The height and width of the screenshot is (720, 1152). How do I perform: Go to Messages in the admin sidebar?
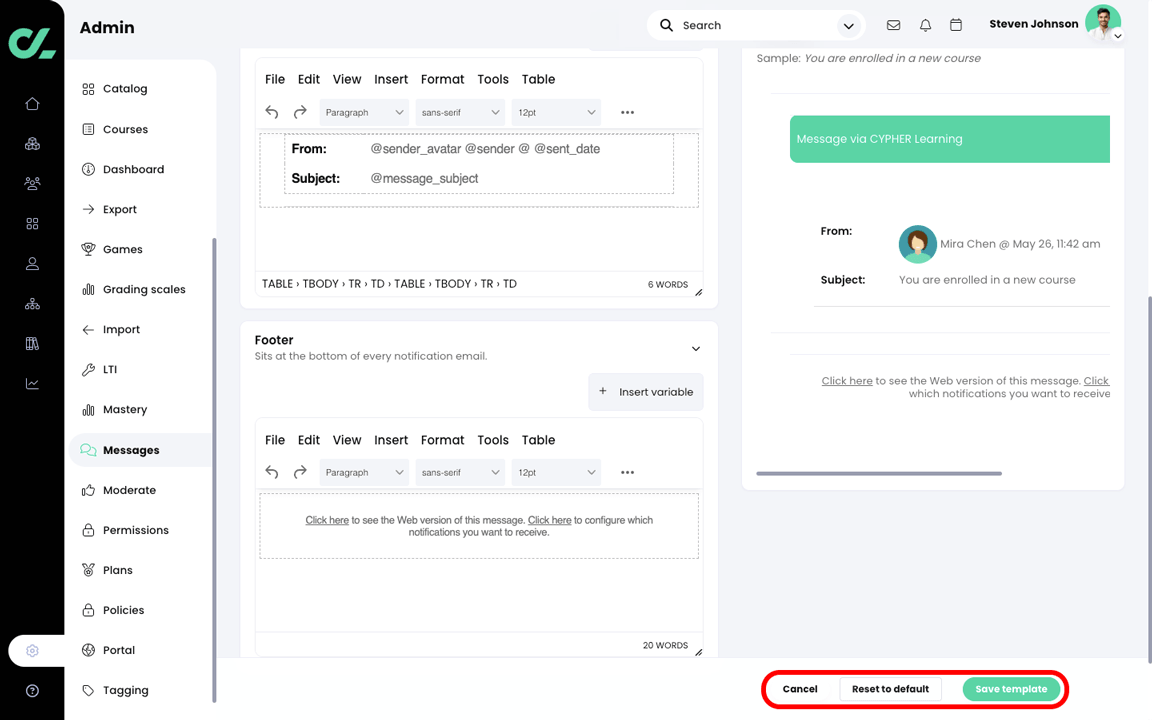140,450
